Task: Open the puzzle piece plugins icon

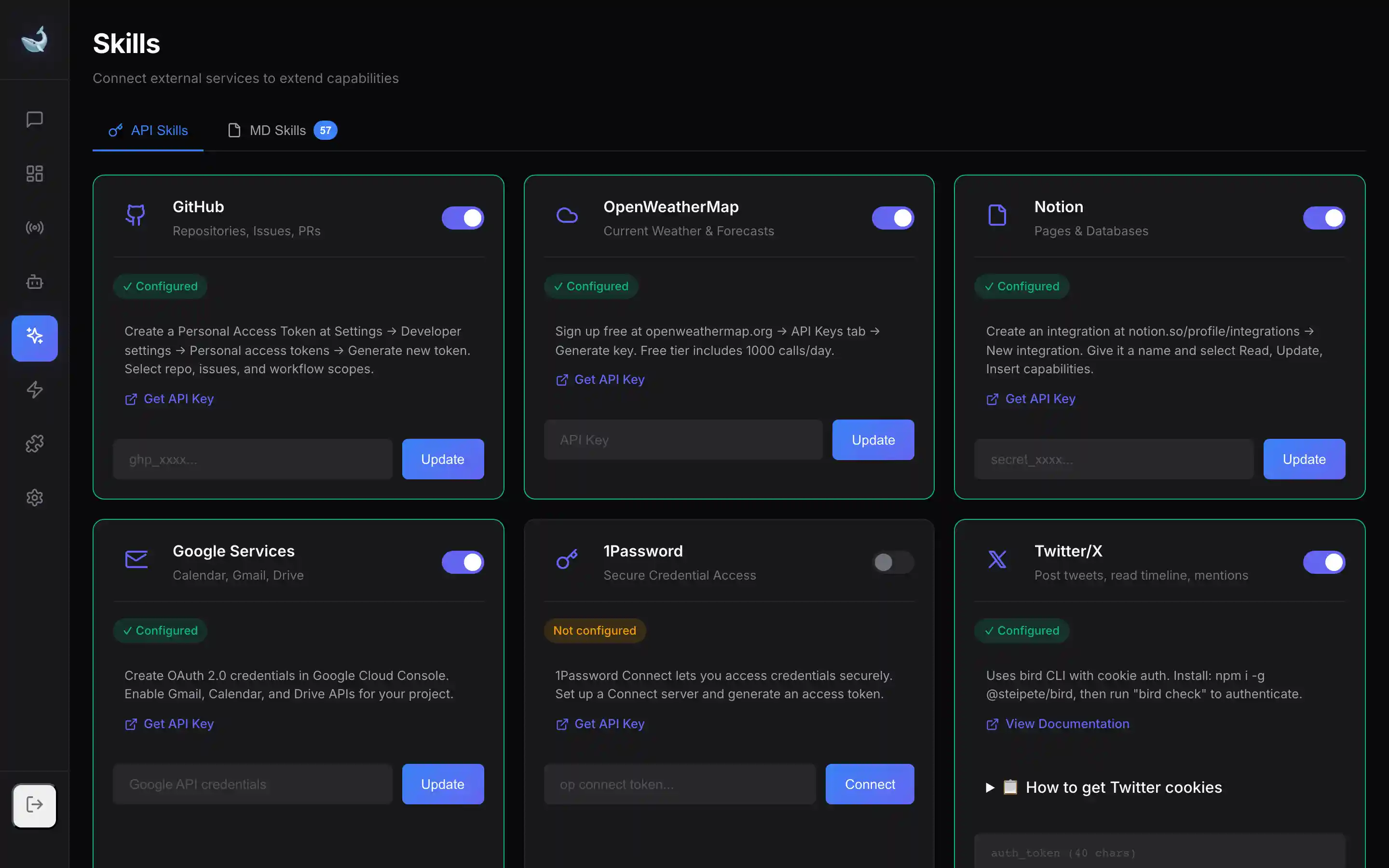Action: (34, 443)
